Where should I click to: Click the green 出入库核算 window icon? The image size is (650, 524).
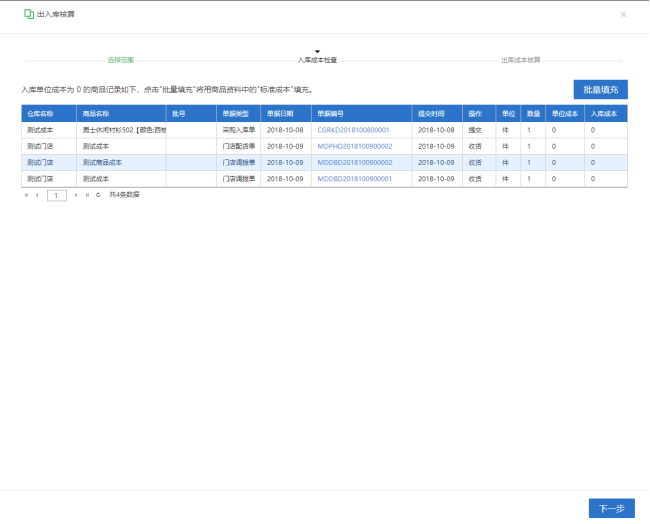point(29,14)
